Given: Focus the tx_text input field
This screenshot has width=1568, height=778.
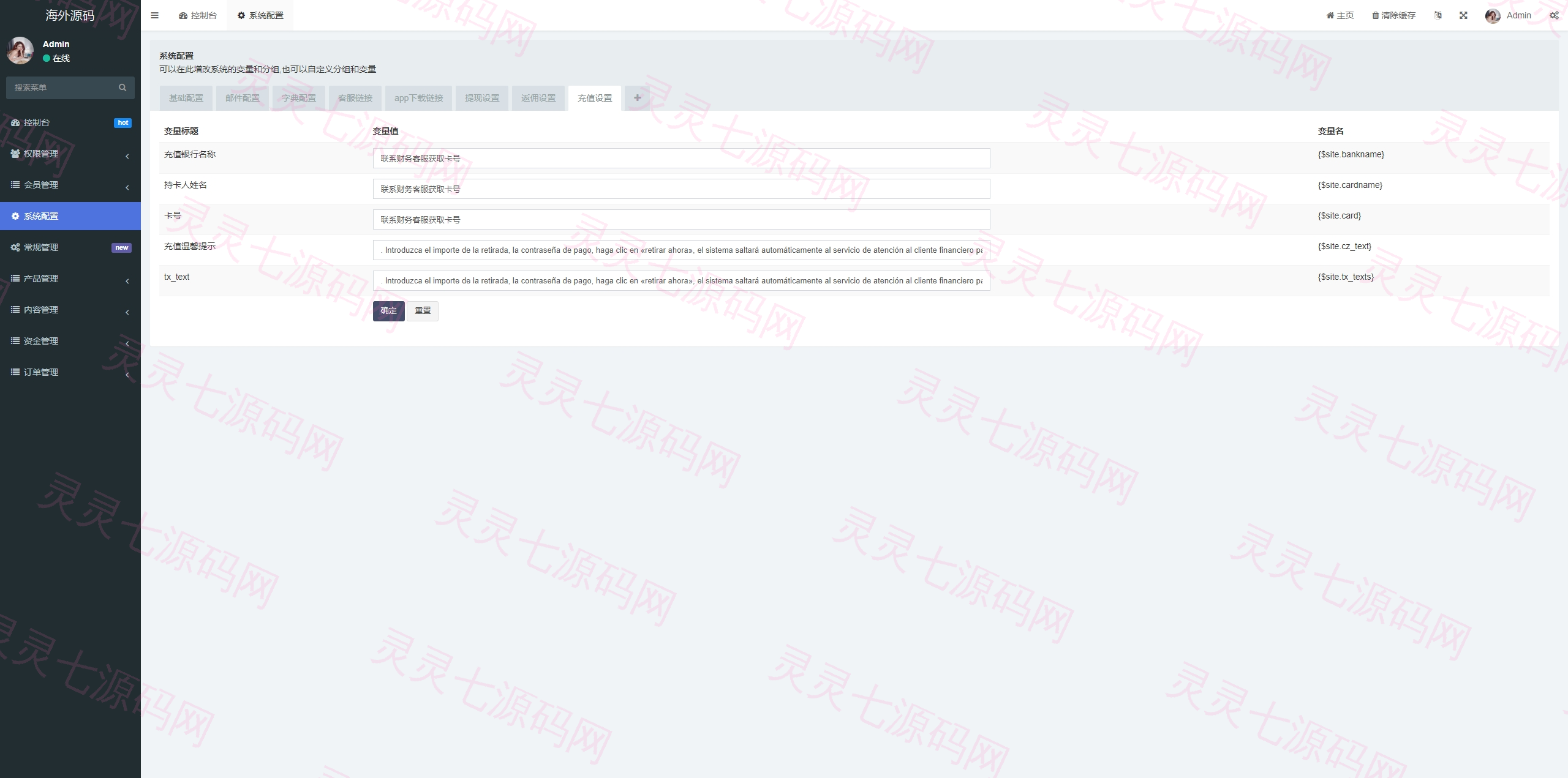Looking at the screenshot, I should click(x=681, y=281).
